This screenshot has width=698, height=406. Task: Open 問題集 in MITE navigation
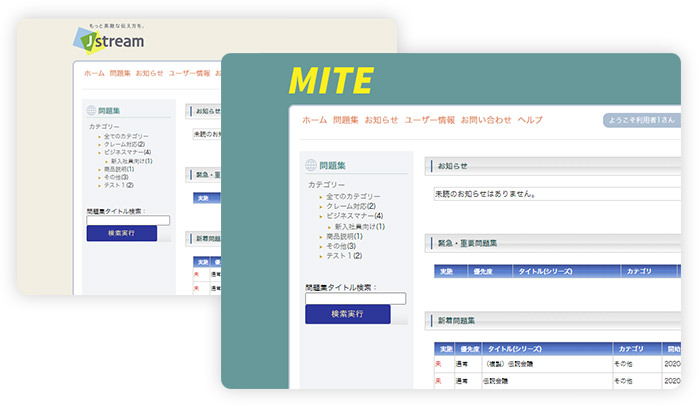[345, 120]
